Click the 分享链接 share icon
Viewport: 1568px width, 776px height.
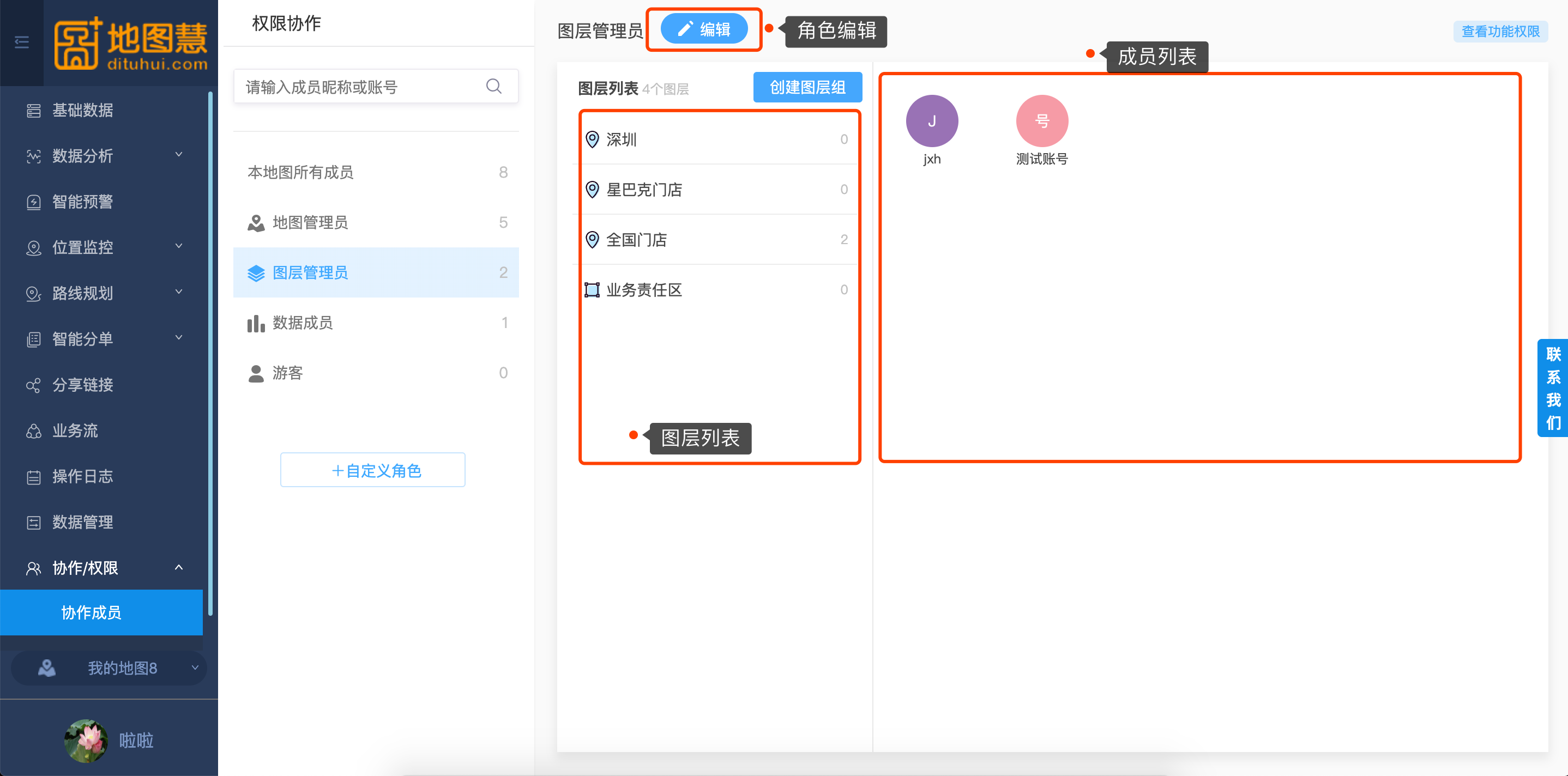click(x=33, y=385)
